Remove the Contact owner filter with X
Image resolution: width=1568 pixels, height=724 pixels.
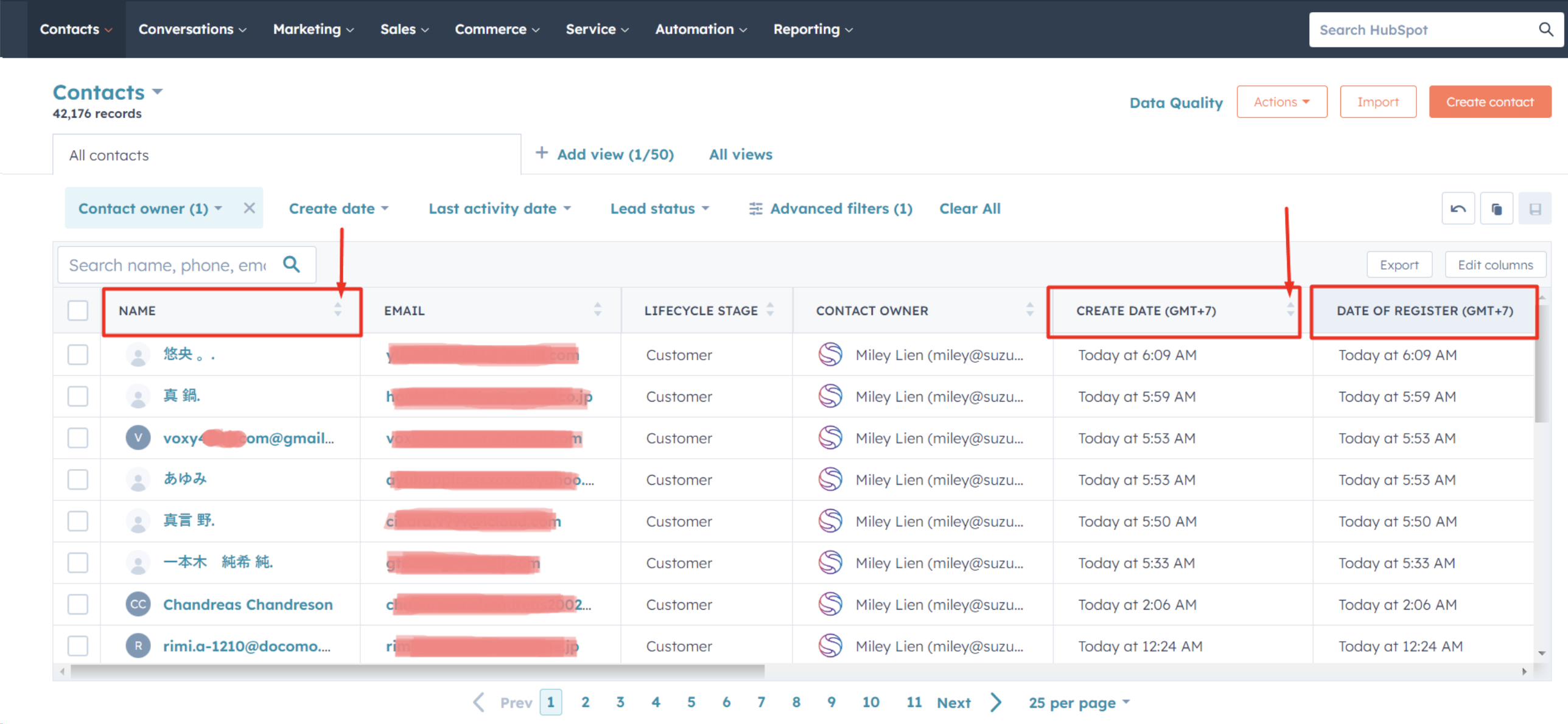pyautogui.click(x=249, y=208)
